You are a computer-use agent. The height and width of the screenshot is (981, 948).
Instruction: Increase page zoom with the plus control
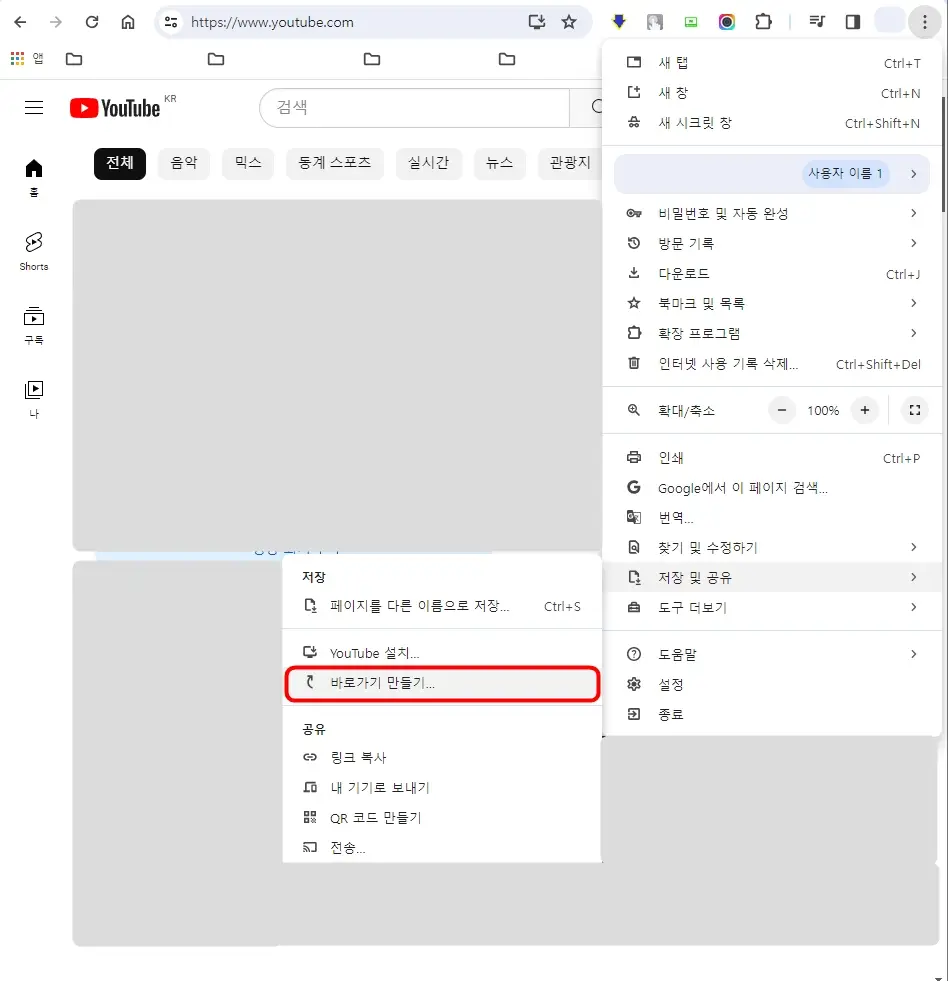pyautogui.click(x=864, y=410)
